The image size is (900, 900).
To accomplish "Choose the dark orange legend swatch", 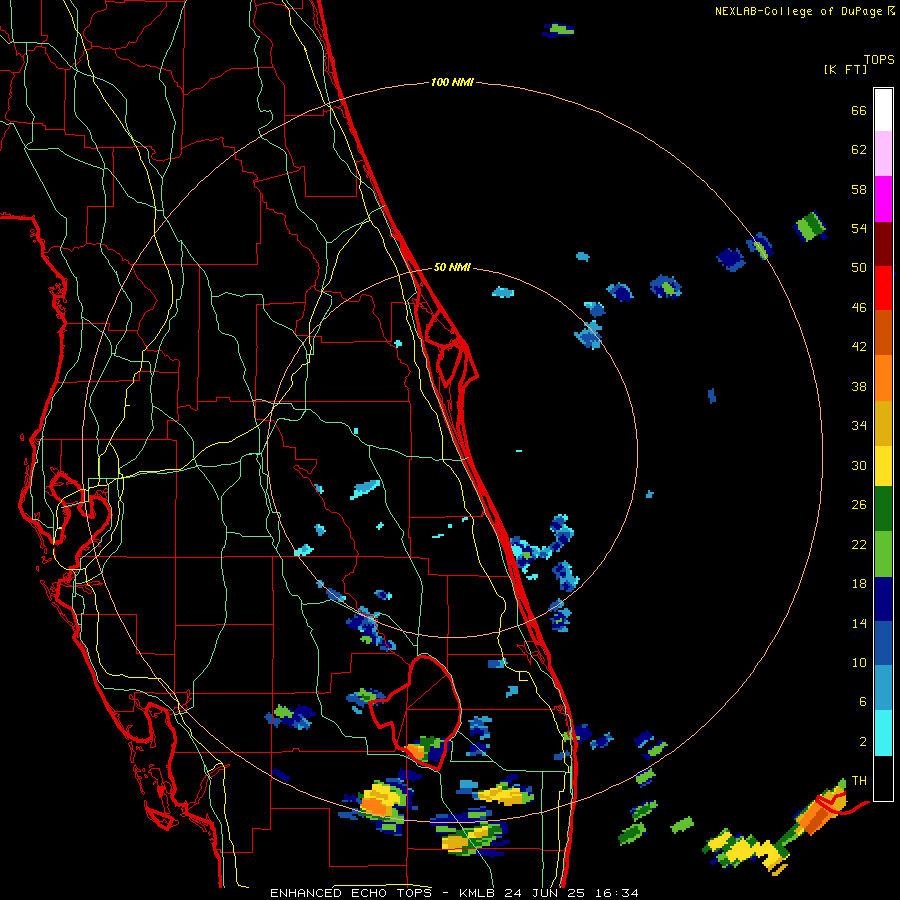I will pyautogui.click(x=883, y=333).
